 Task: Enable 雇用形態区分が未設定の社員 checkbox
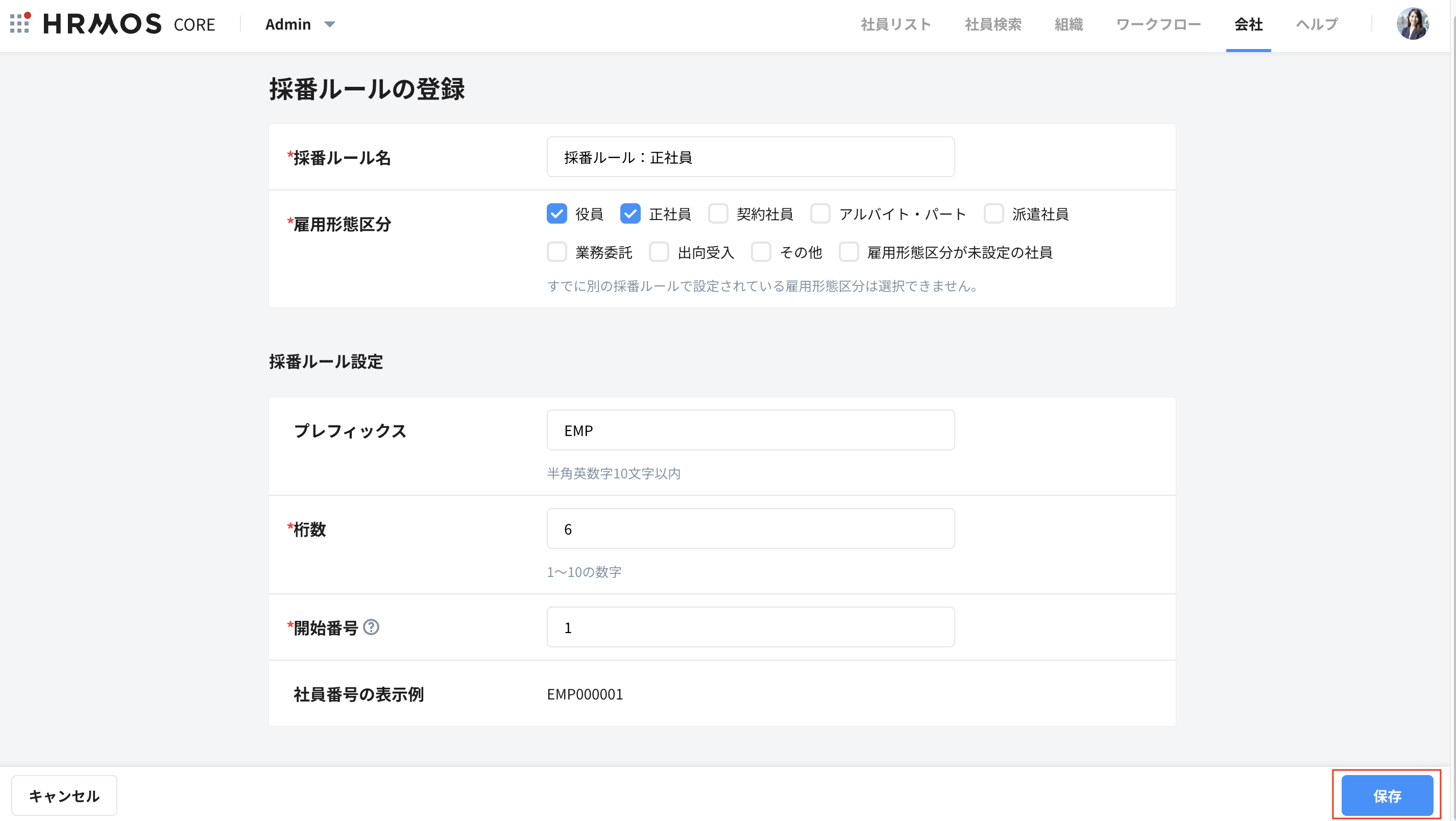848,252
